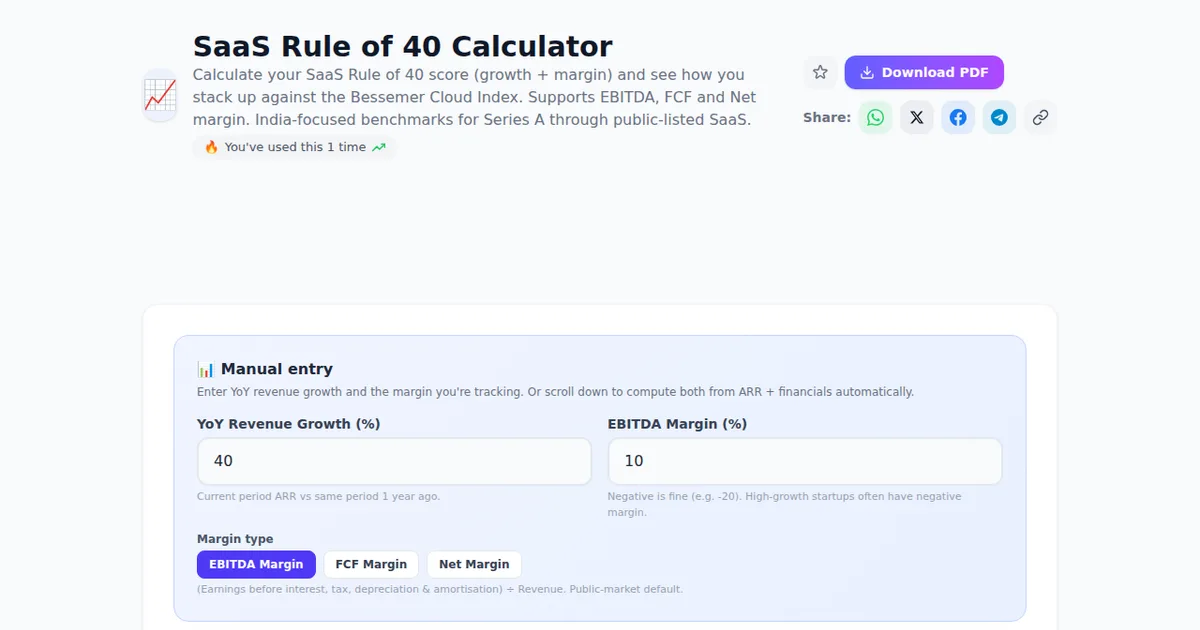Viewport: 1200px width, 630px height.
Task: Click the fire emoji in usage badge
Action: (211, 147)
